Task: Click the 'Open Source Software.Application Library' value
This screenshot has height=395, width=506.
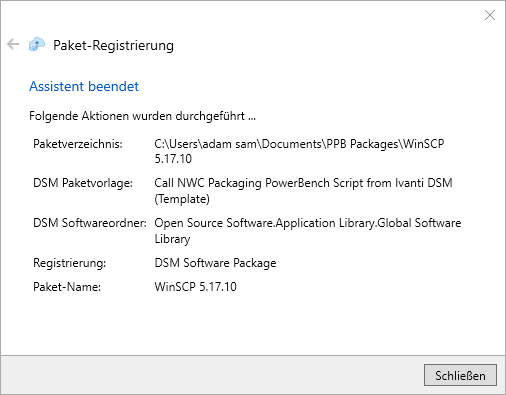Action: (308, 231)
